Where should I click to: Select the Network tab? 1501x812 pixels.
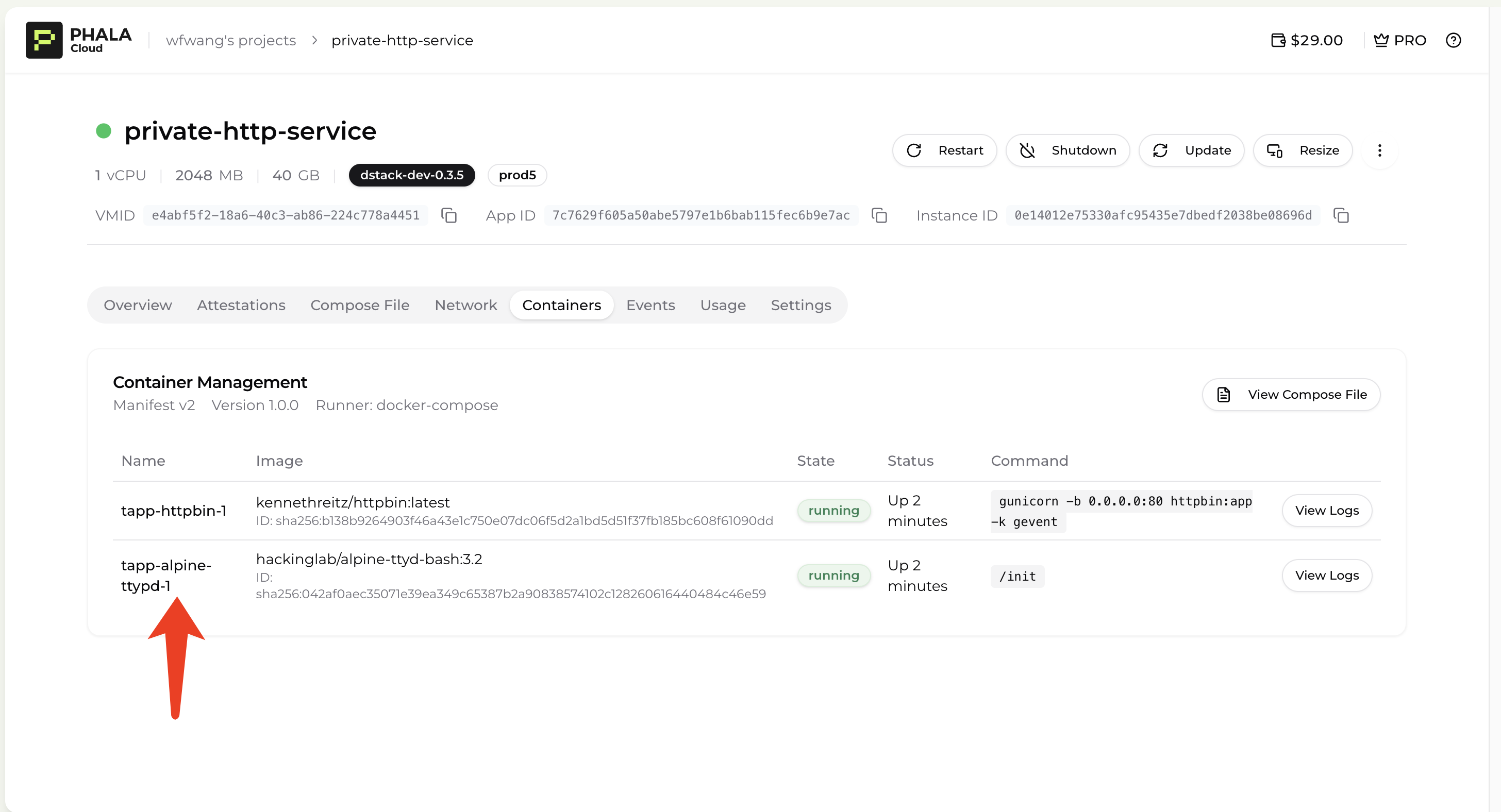coord(465,305)
